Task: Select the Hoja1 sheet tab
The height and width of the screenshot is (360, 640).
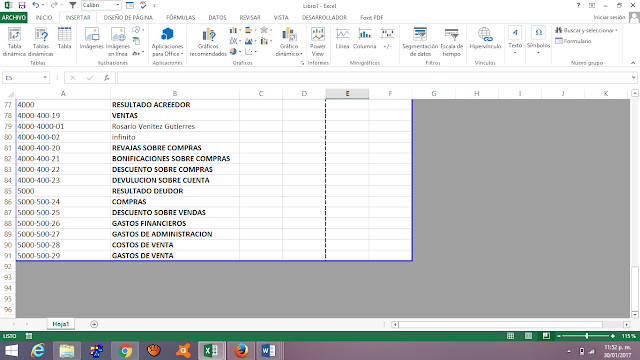Action: point(61,324)
